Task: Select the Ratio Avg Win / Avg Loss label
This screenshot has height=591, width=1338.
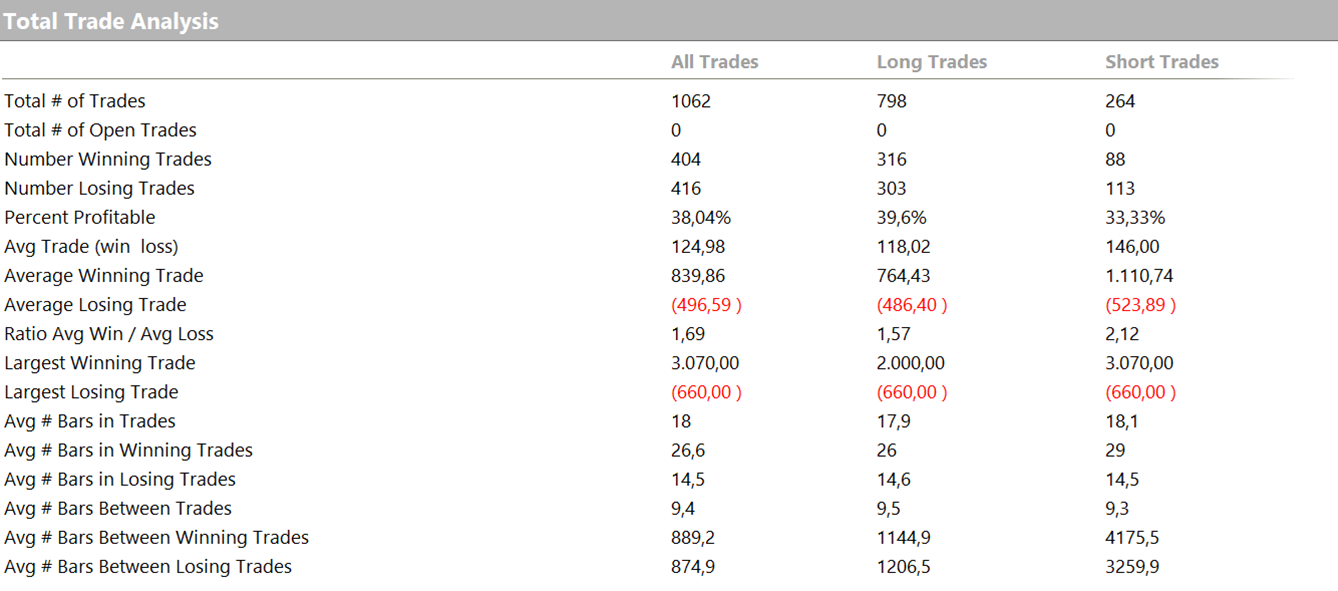Action: [x=109, y=334]
